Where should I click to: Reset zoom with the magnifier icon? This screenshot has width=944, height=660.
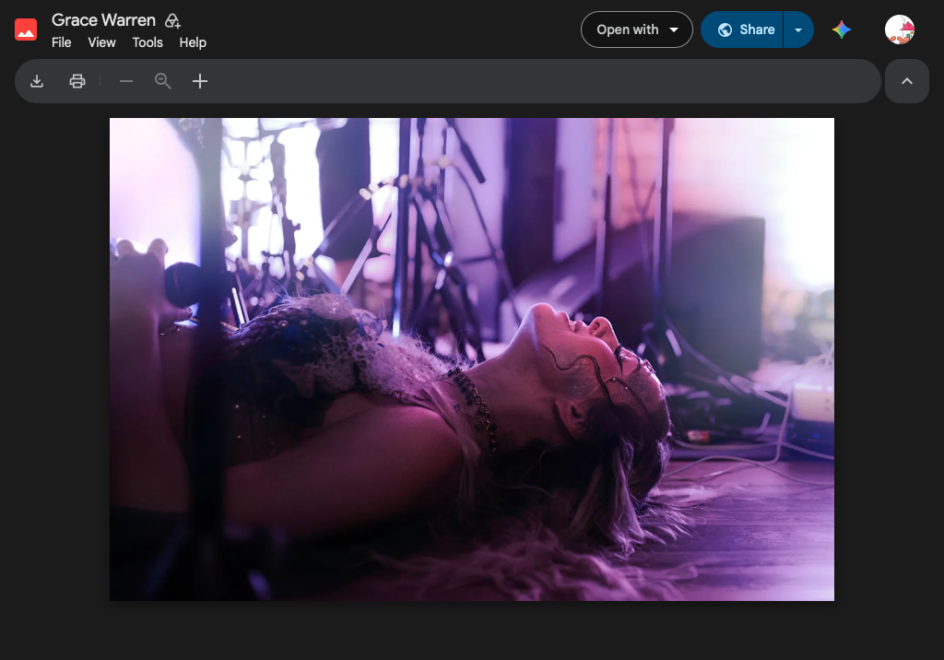[x=163, y=81]
